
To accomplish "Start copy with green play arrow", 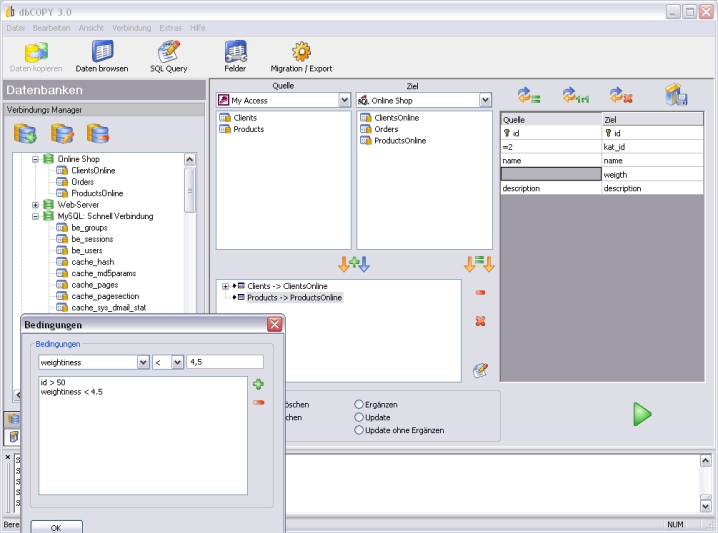I will coord(642,414).
